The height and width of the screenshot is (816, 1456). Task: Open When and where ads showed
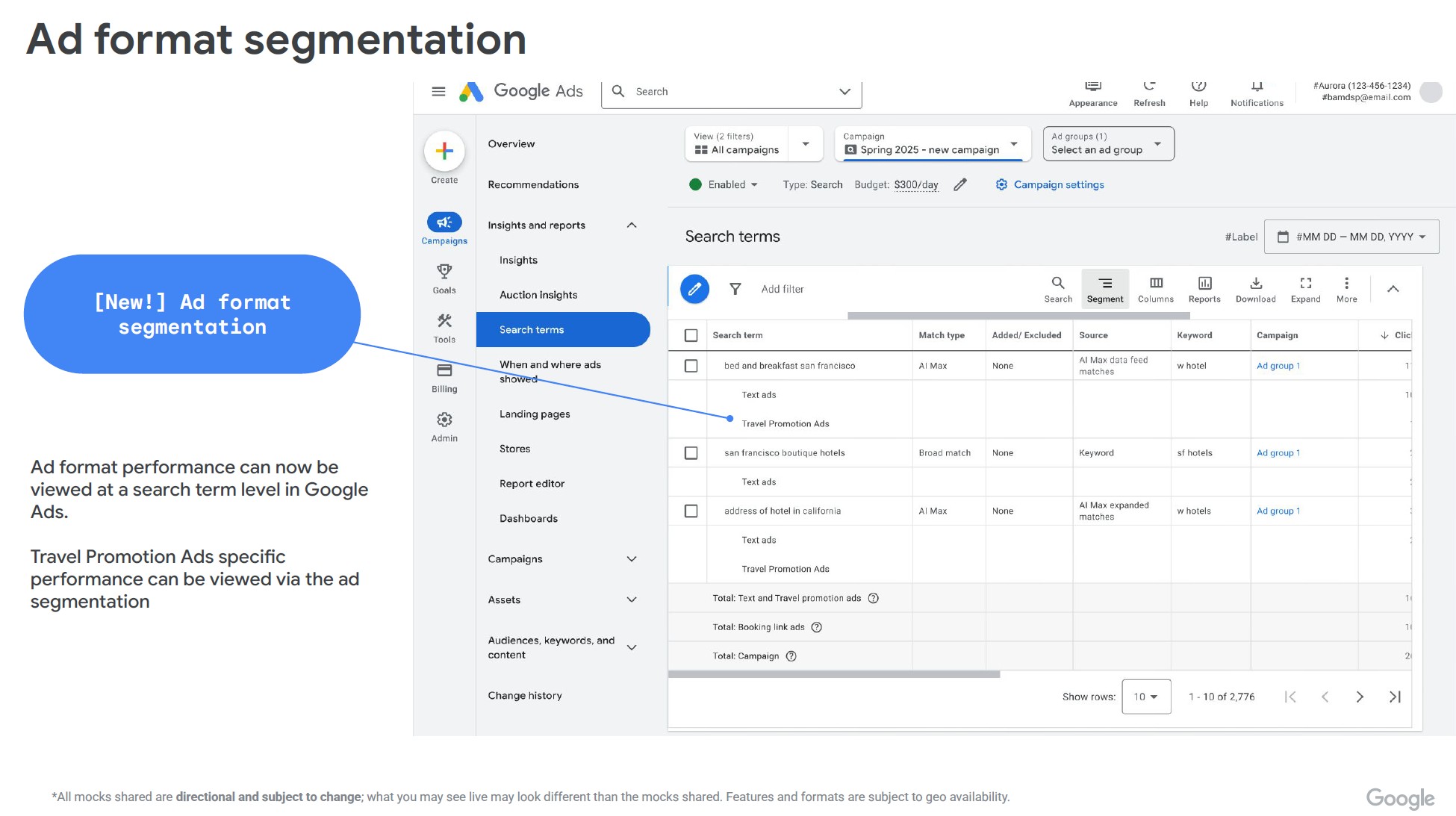pyautogui.click(x=550, y=372)
